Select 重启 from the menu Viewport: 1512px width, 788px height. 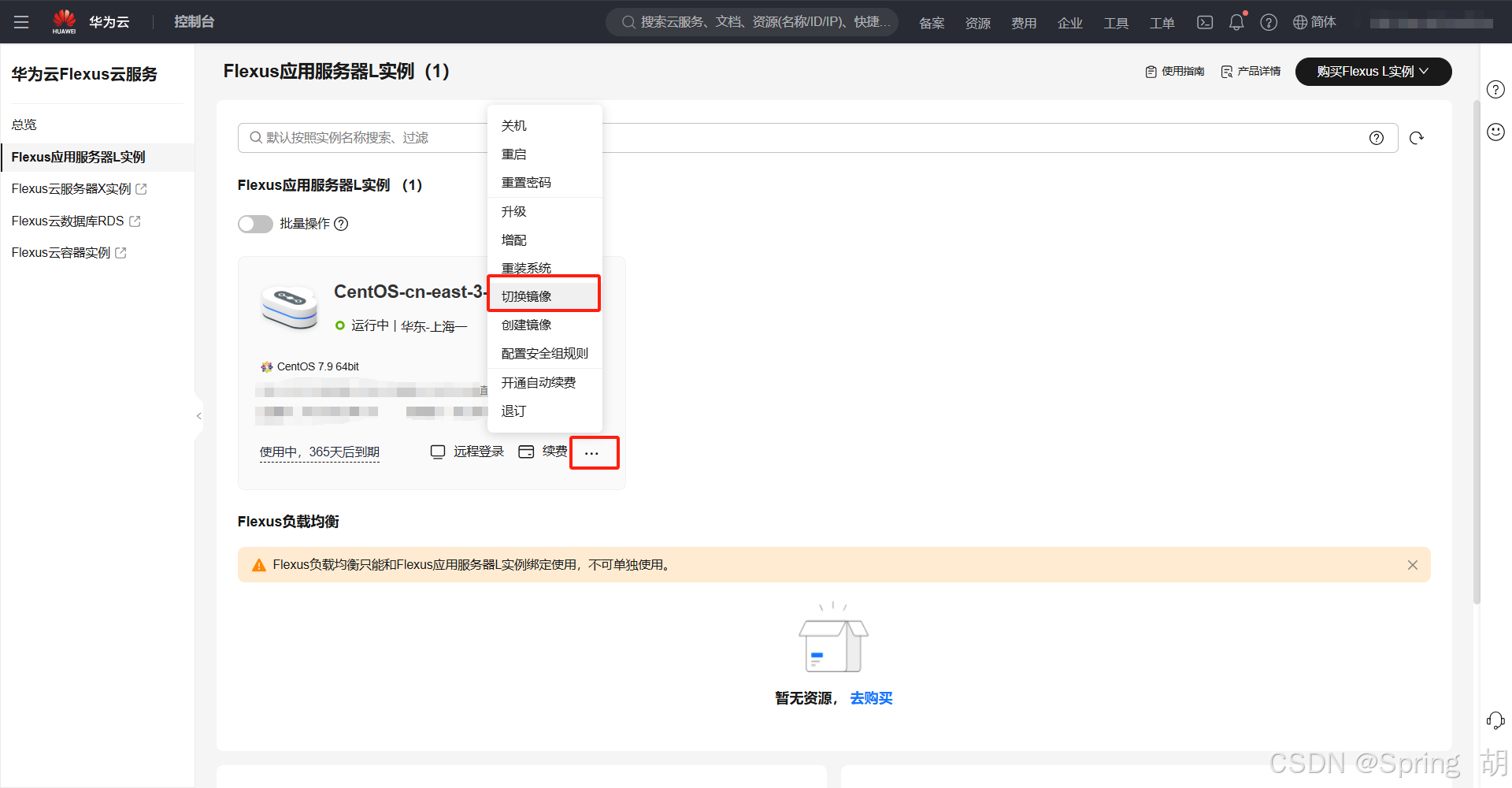[x=544, y=154]
